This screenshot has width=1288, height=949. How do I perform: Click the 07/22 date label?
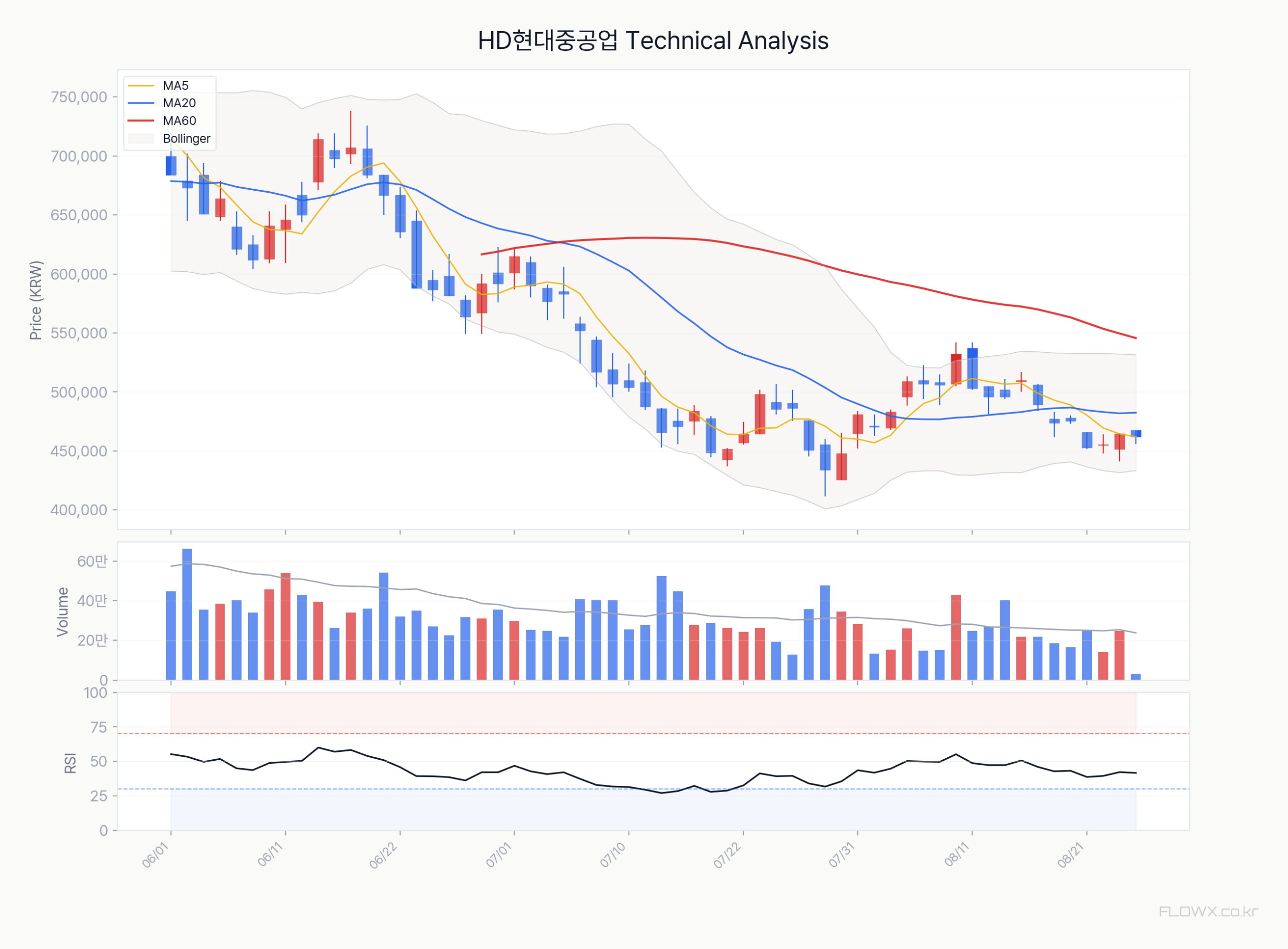coord(728,855)
